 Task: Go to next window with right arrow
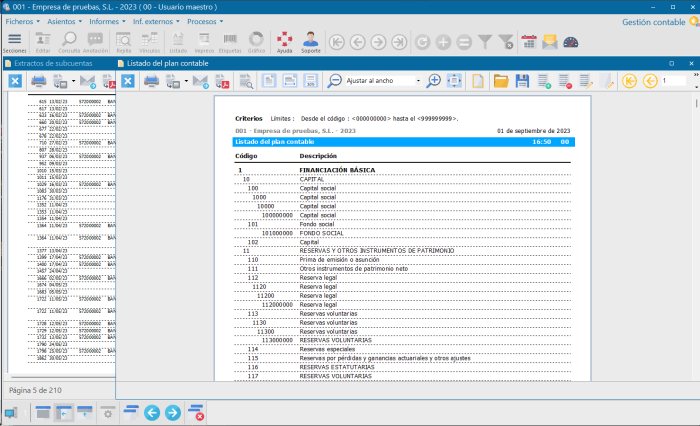[173, 412]
